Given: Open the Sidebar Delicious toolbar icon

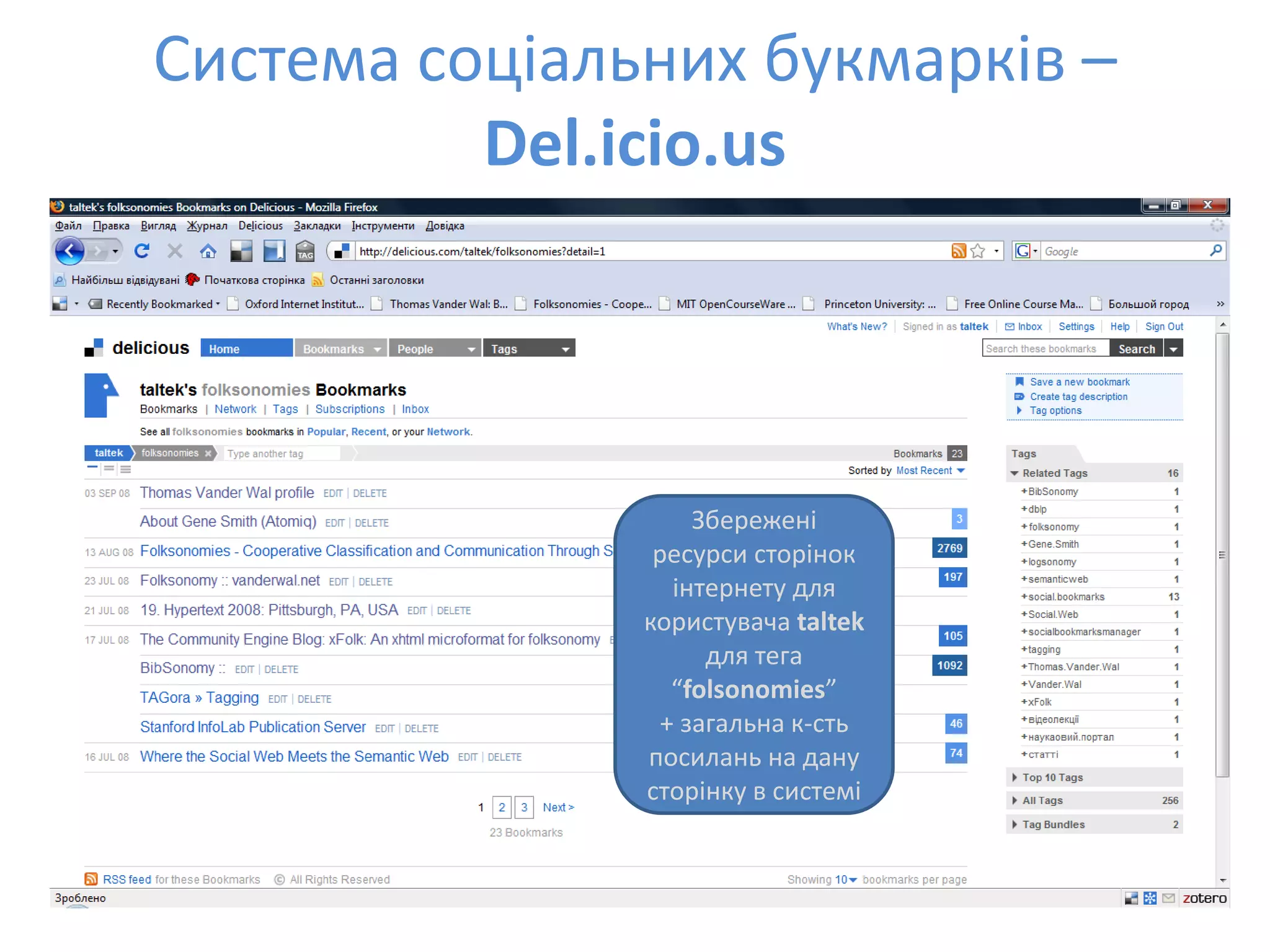Looking at the screenshot, I should pos(274,251).
